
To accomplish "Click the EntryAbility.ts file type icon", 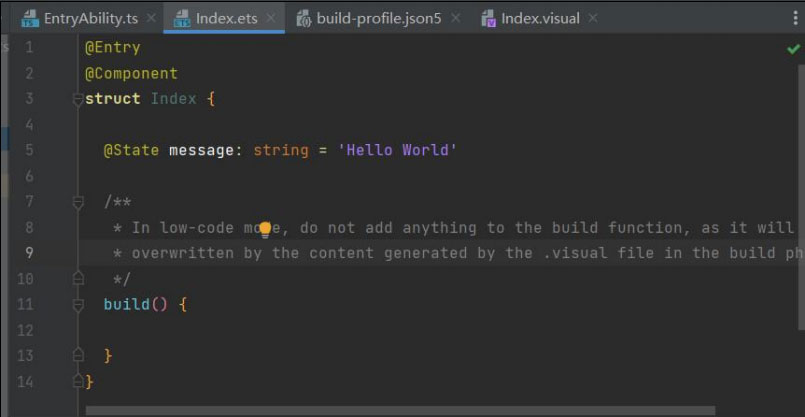I will (29, 19).
